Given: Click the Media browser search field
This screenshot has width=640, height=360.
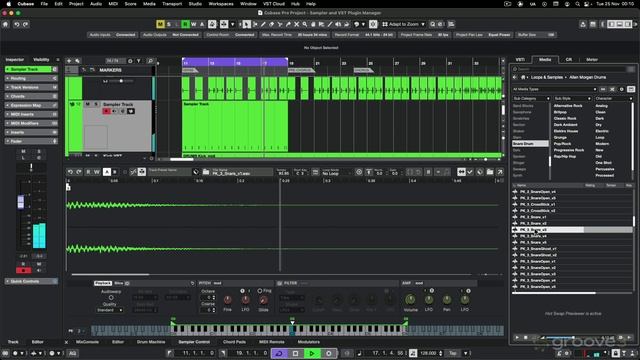Looking at the screenshot, I should 573,69.
